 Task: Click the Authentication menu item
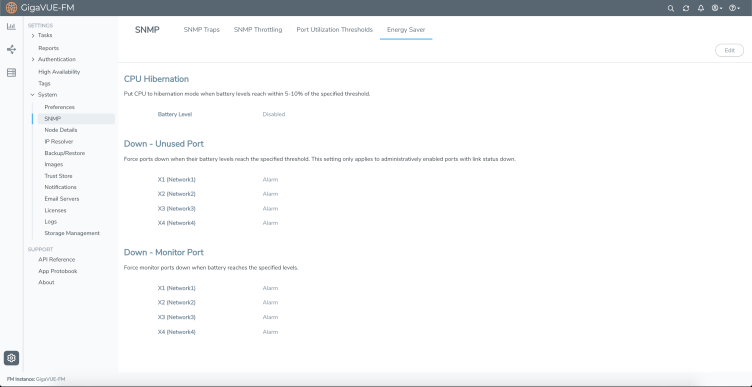point(57,59)
